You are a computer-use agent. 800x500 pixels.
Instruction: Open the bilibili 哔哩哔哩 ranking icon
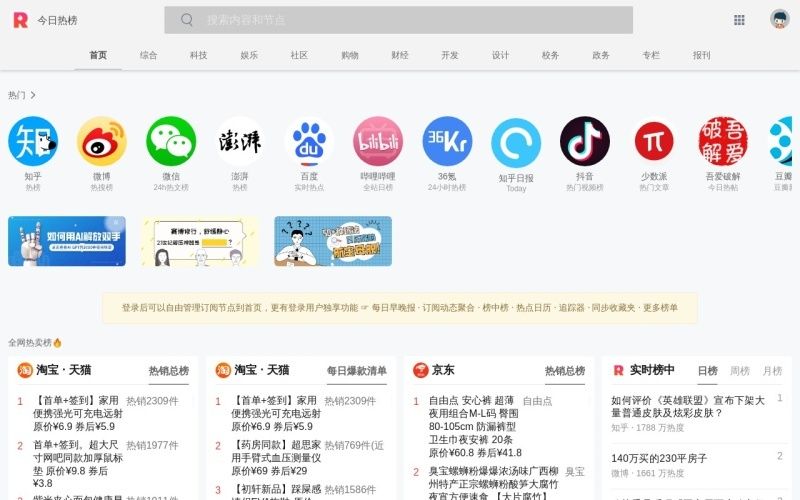[x=378, y=141]
